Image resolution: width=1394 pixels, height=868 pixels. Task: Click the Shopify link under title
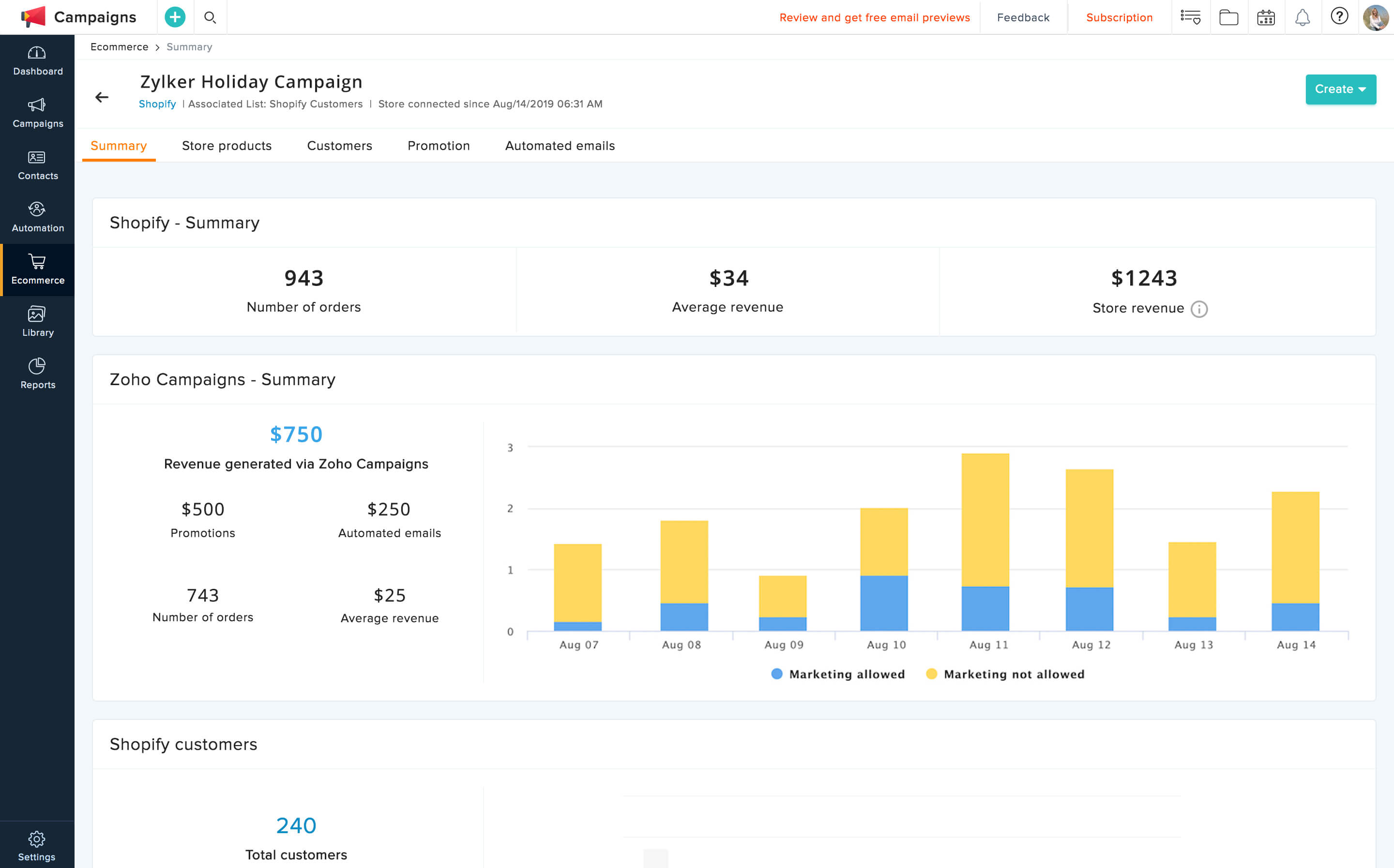tap(157, 104)
